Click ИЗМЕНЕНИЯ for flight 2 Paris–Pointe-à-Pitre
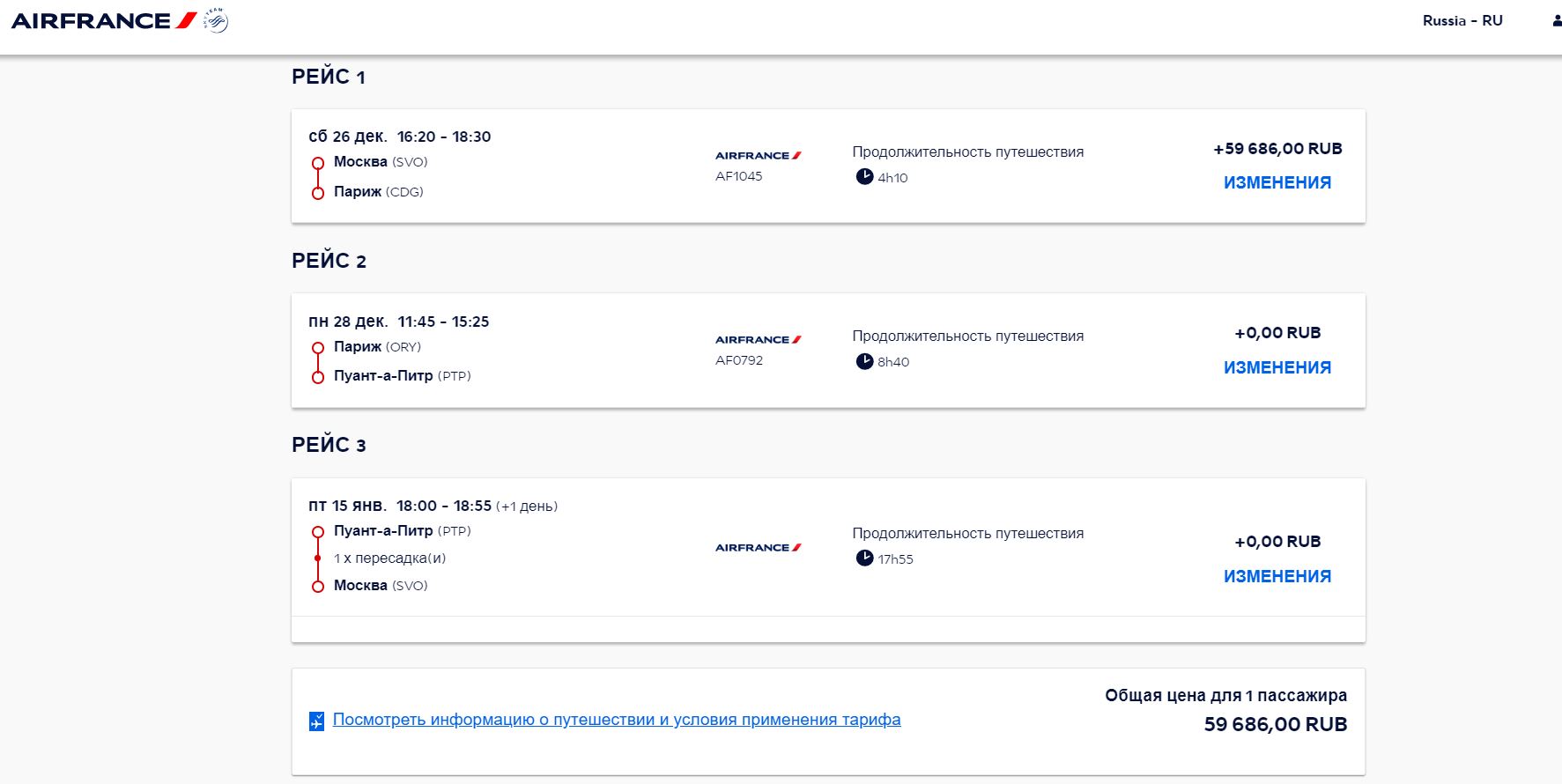Image resolution: width=1562 pixels, height=784 pixels. click(1277, 367)
